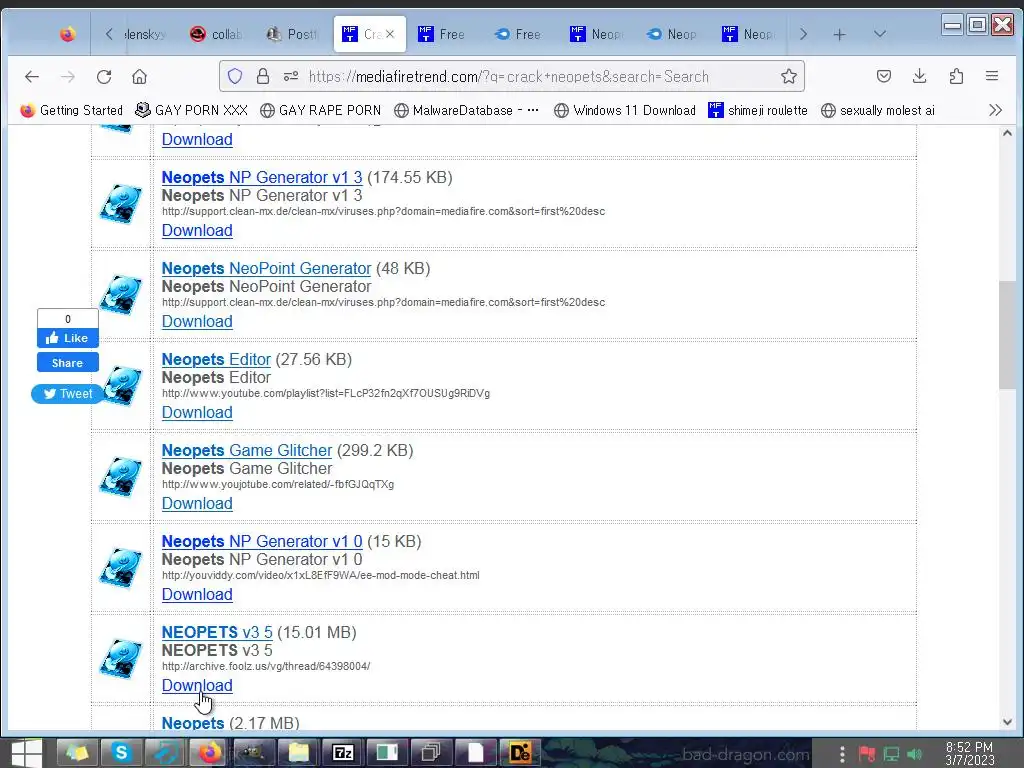Download Neopets NP Generator v1 3
This screenshot has width=1024, height=768.
pos(197,230)
